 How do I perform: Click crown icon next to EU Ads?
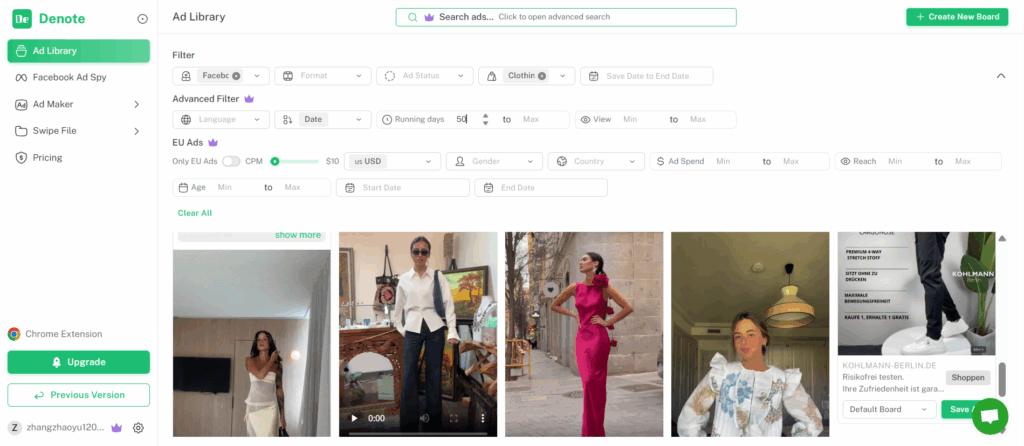click(x=212, y=142)
